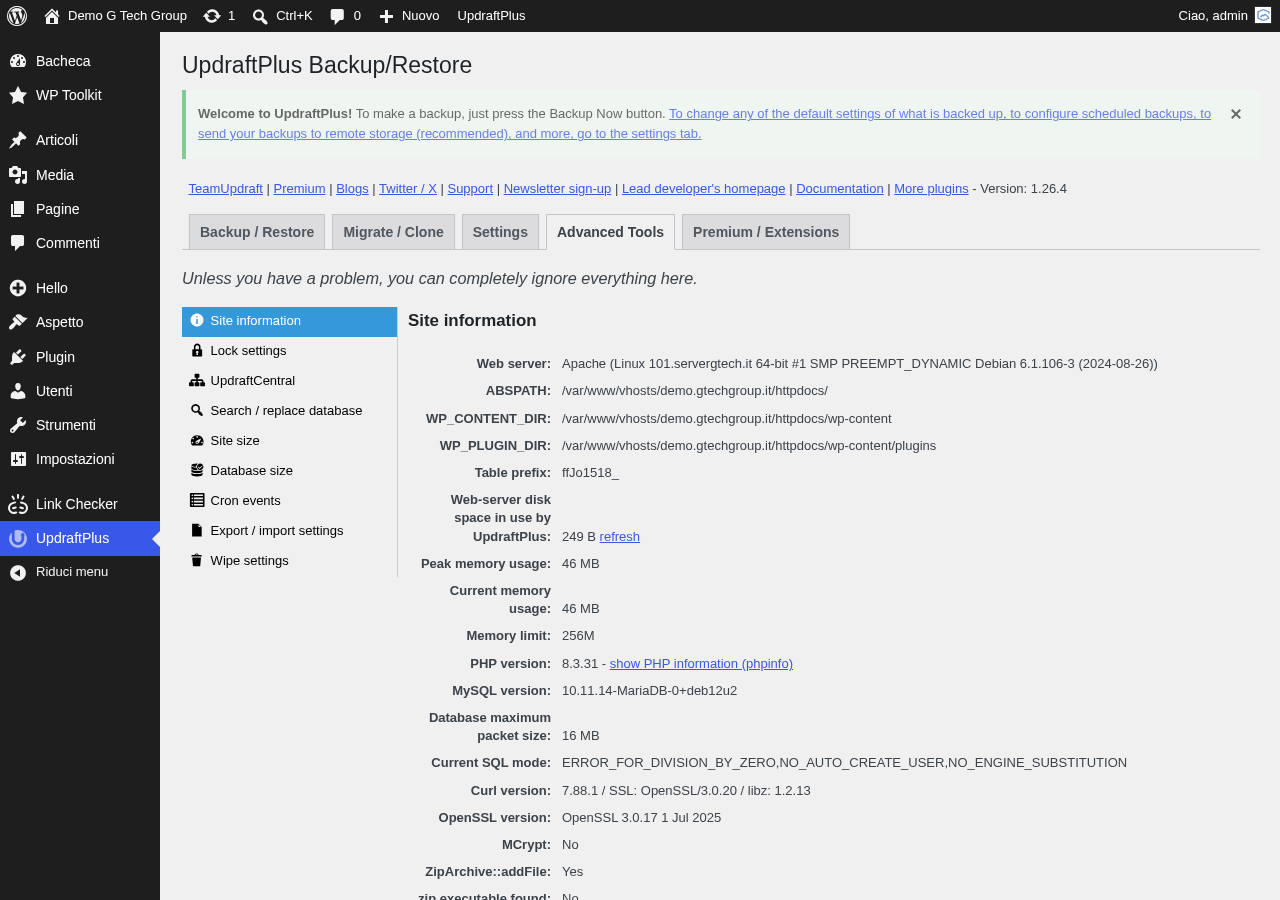Open the Nuovo admin bar menu
Image resolution: width=1280 pixels, height=900 pixels.
tap(409, 16)
